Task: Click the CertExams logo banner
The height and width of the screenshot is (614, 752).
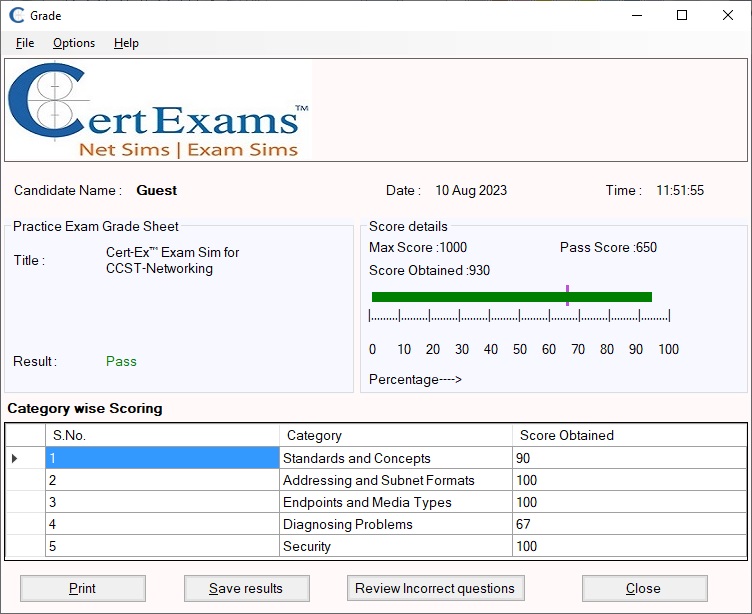Action: coord(158,110)
